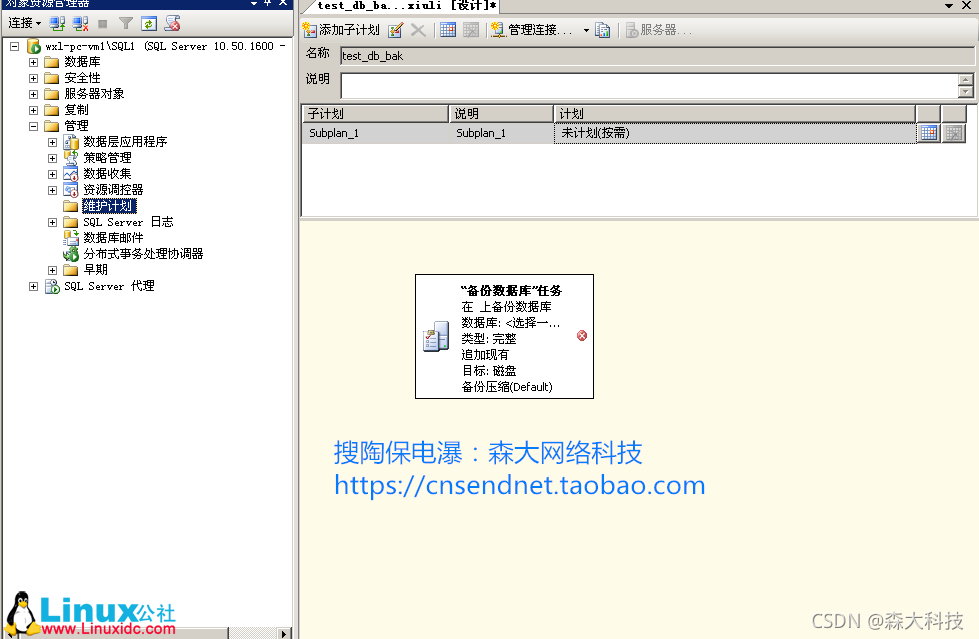979x639 pixels.
Task: Click the description box scroll down arrow
Action: 965,92
